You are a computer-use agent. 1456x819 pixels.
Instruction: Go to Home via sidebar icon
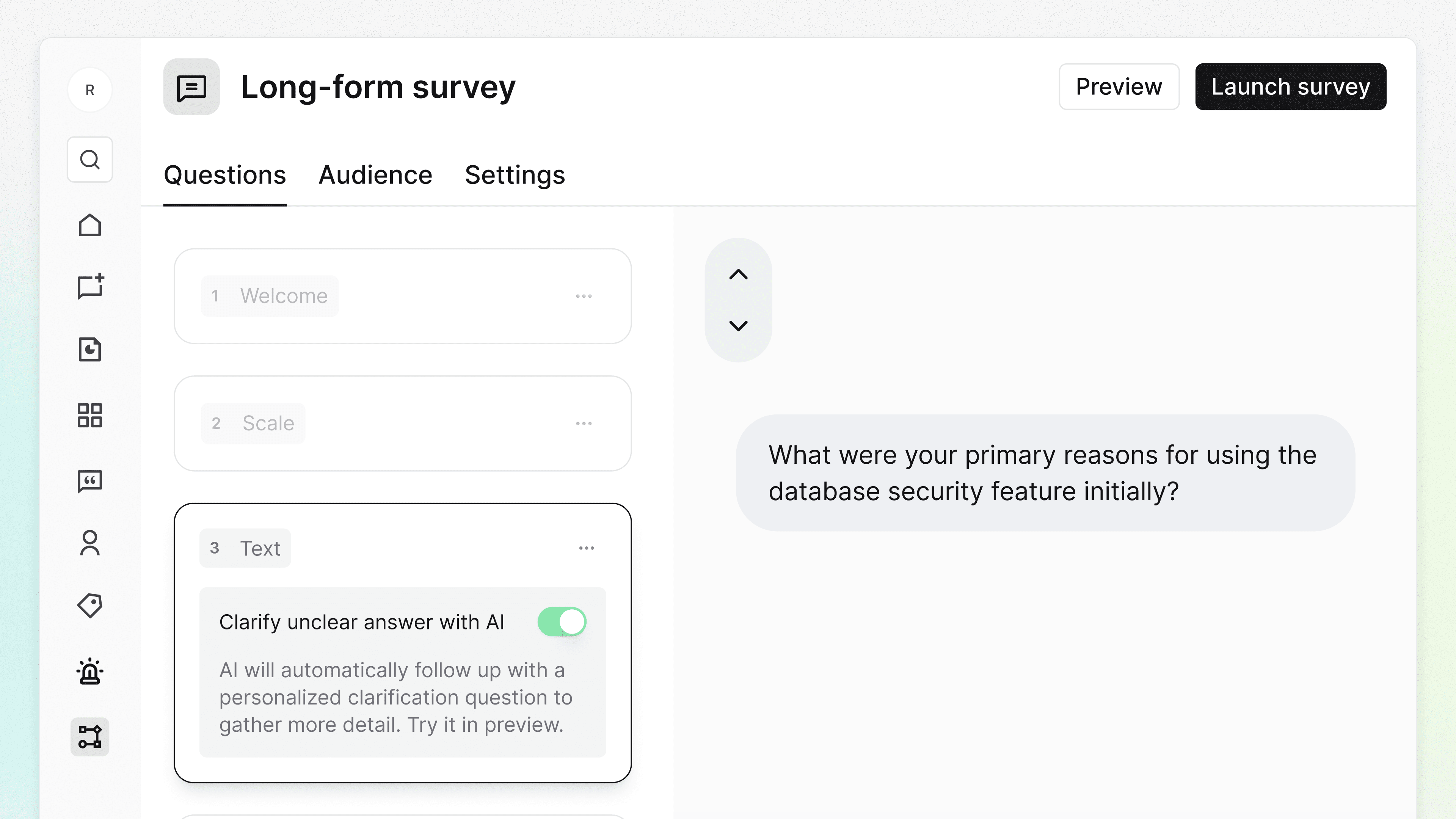[89, 225]
